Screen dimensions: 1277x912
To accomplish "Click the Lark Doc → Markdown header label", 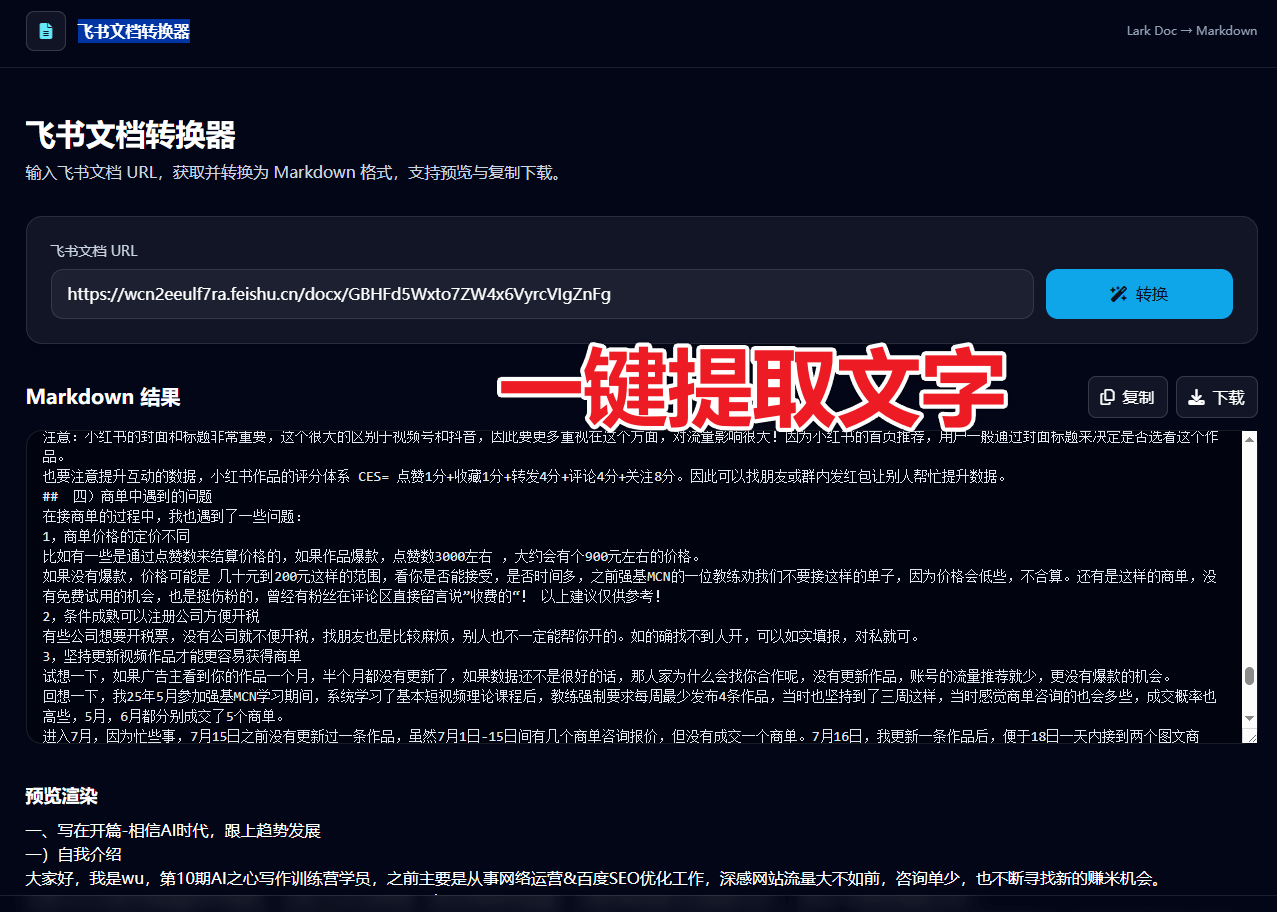I will 1191,30.
